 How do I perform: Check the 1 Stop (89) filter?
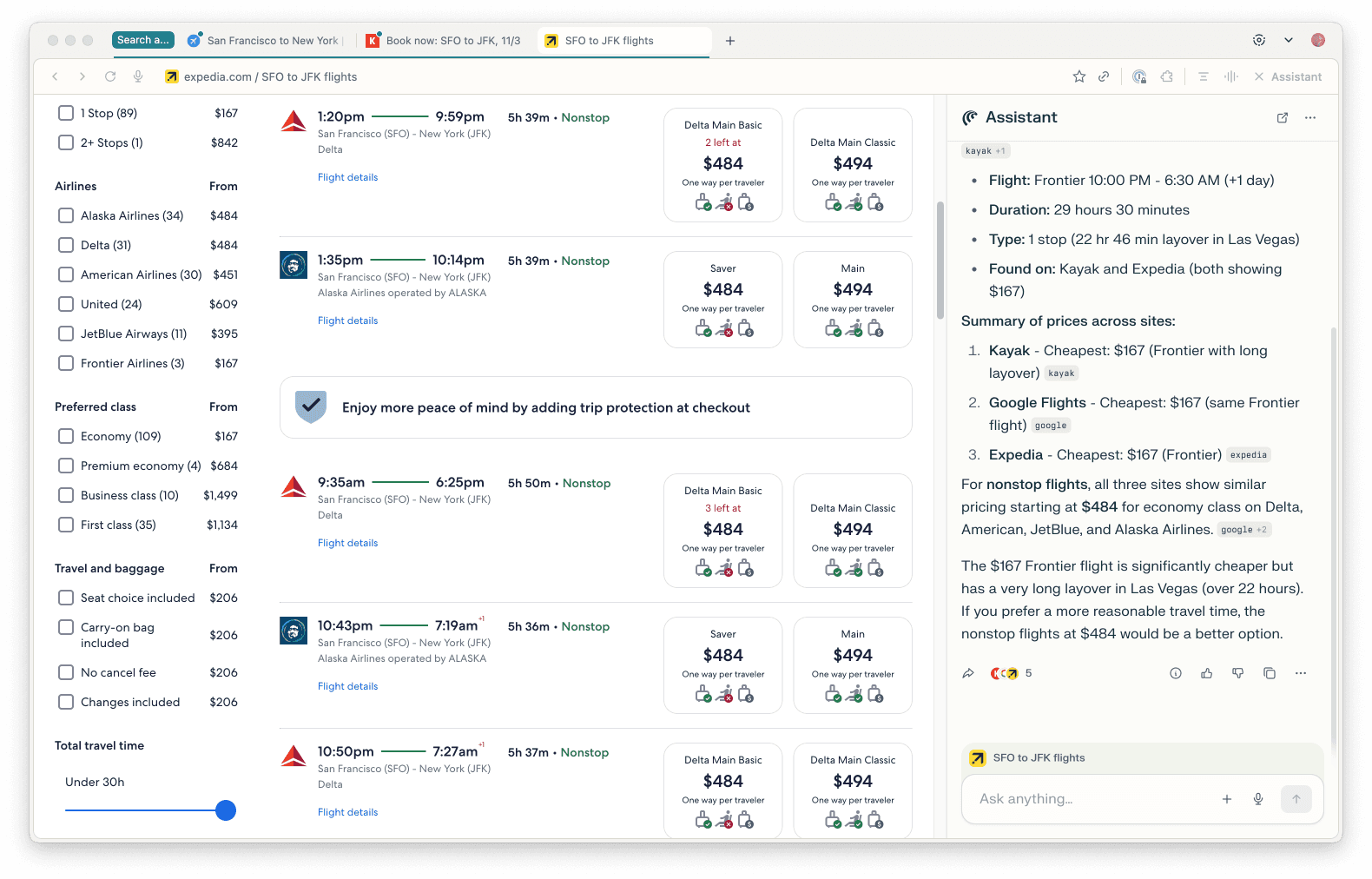[x=66, y=113]
